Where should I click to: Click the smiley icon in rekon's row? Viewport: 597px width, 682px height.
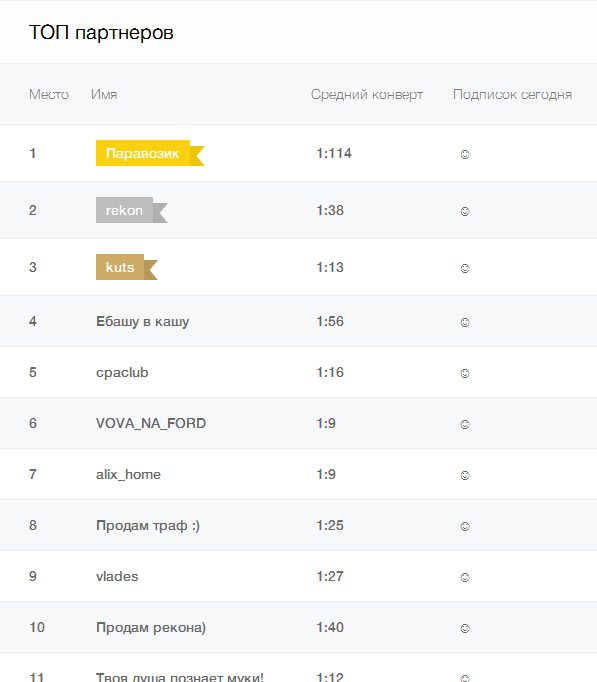(x=465, y=211)
